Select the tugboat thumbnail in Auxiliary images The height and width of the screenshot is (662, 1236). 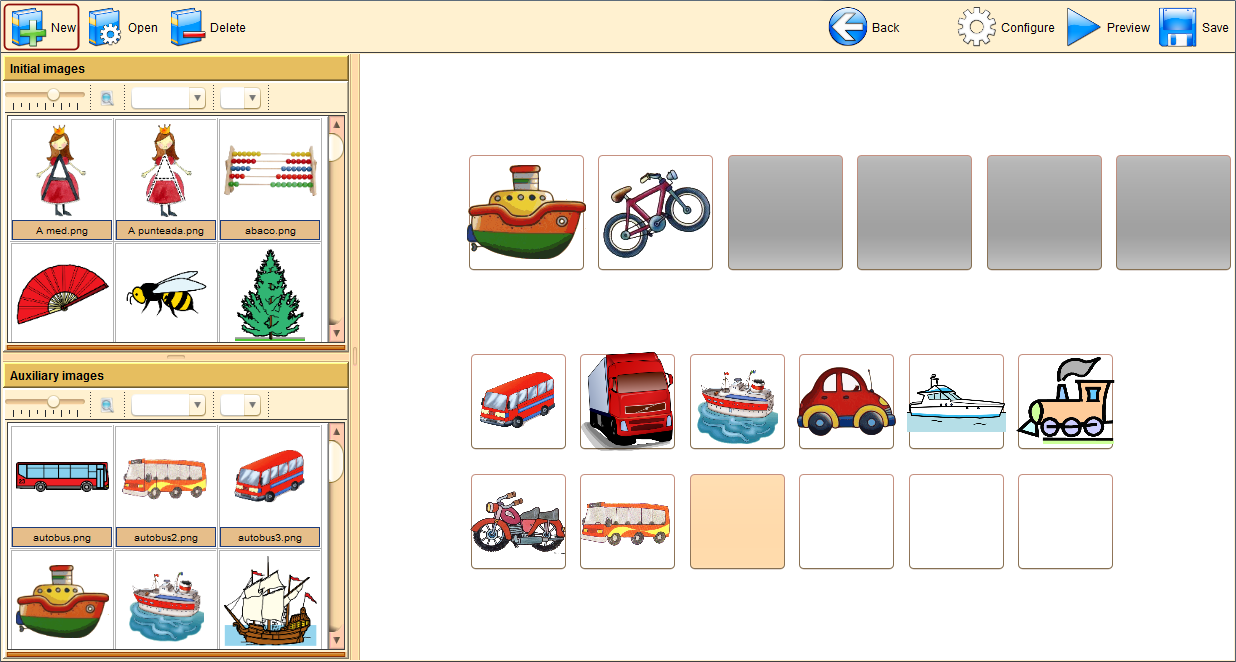[62, 600]
